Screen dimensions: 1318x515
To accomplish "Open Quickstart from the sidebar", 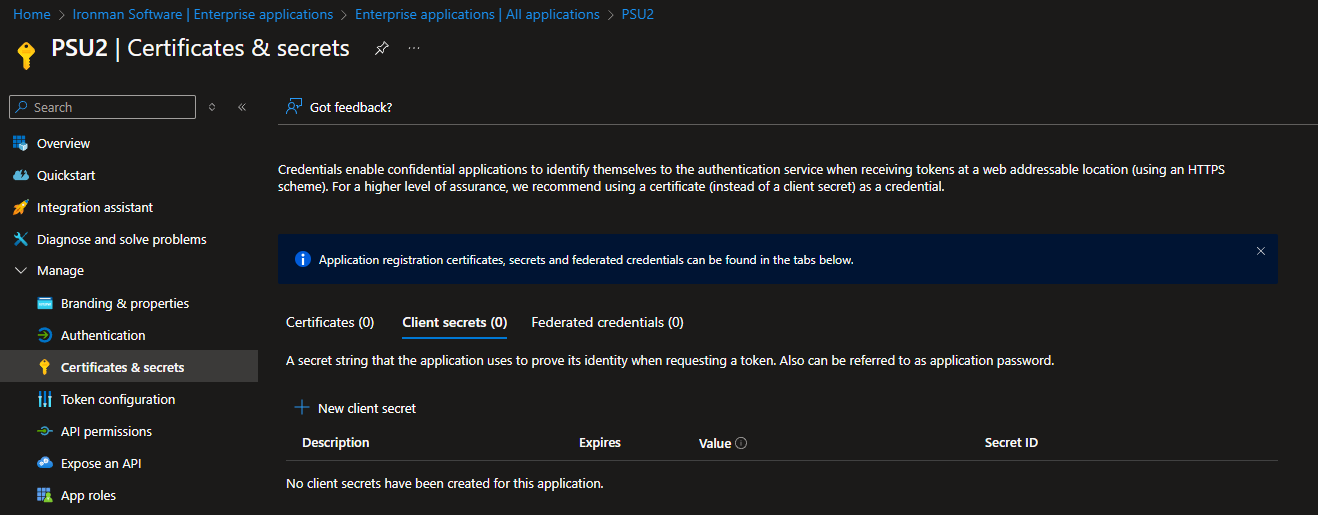I will pyautogui.click(x=66, y=175).
